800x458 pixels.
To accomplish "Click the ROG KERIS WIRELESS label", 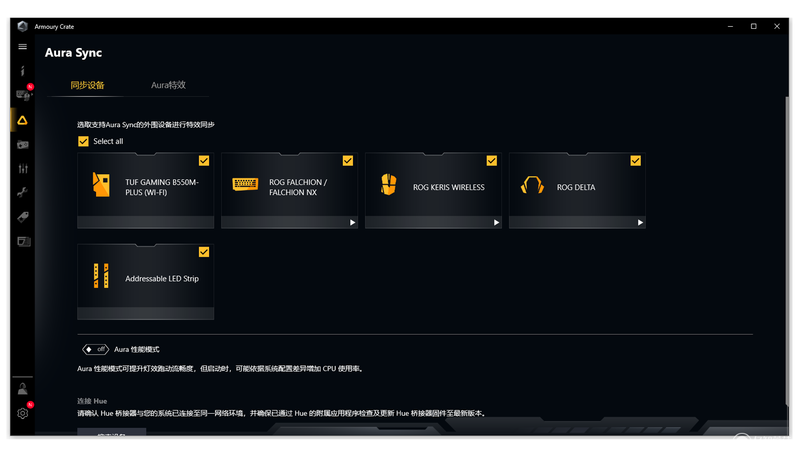I will 449,187.
